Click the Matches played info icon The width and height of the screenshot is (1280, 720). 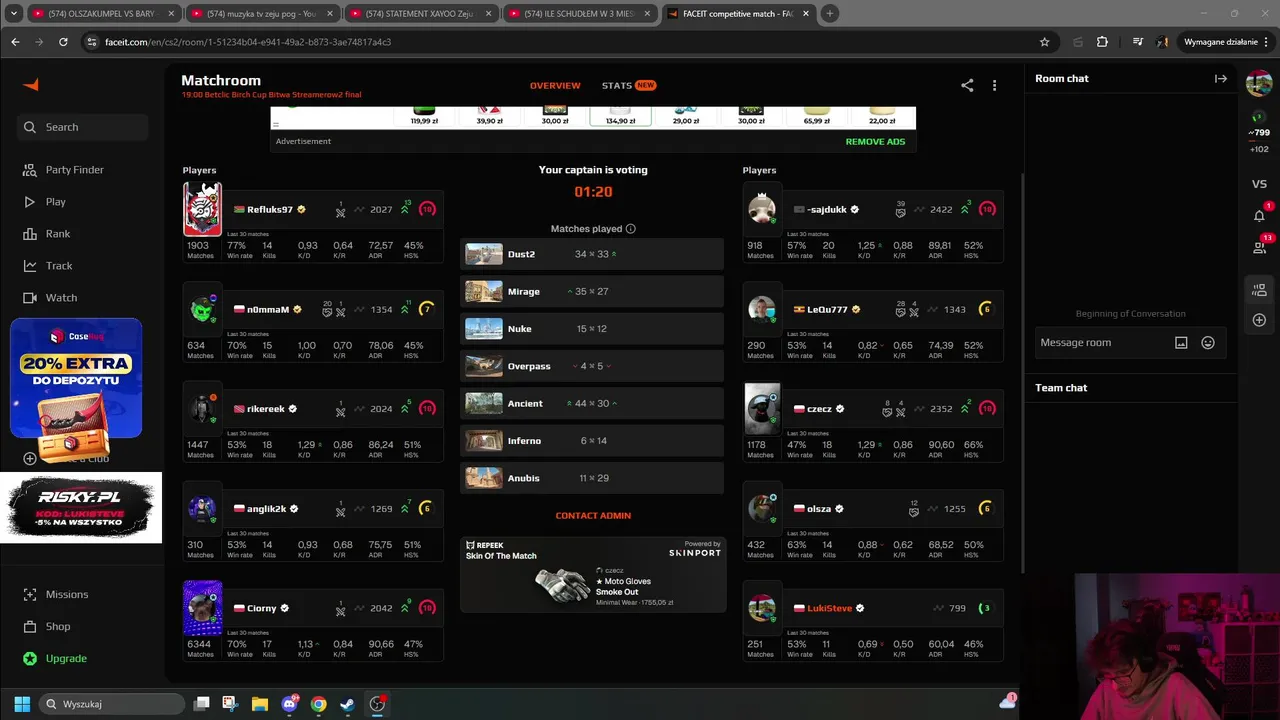tap(630, 229)
